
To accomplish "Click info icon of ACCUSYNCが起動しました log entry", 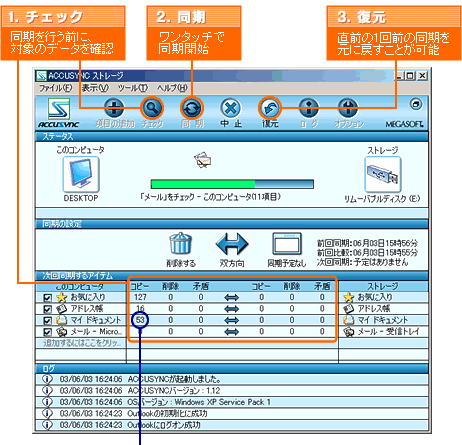I will (x=47, y=379).
